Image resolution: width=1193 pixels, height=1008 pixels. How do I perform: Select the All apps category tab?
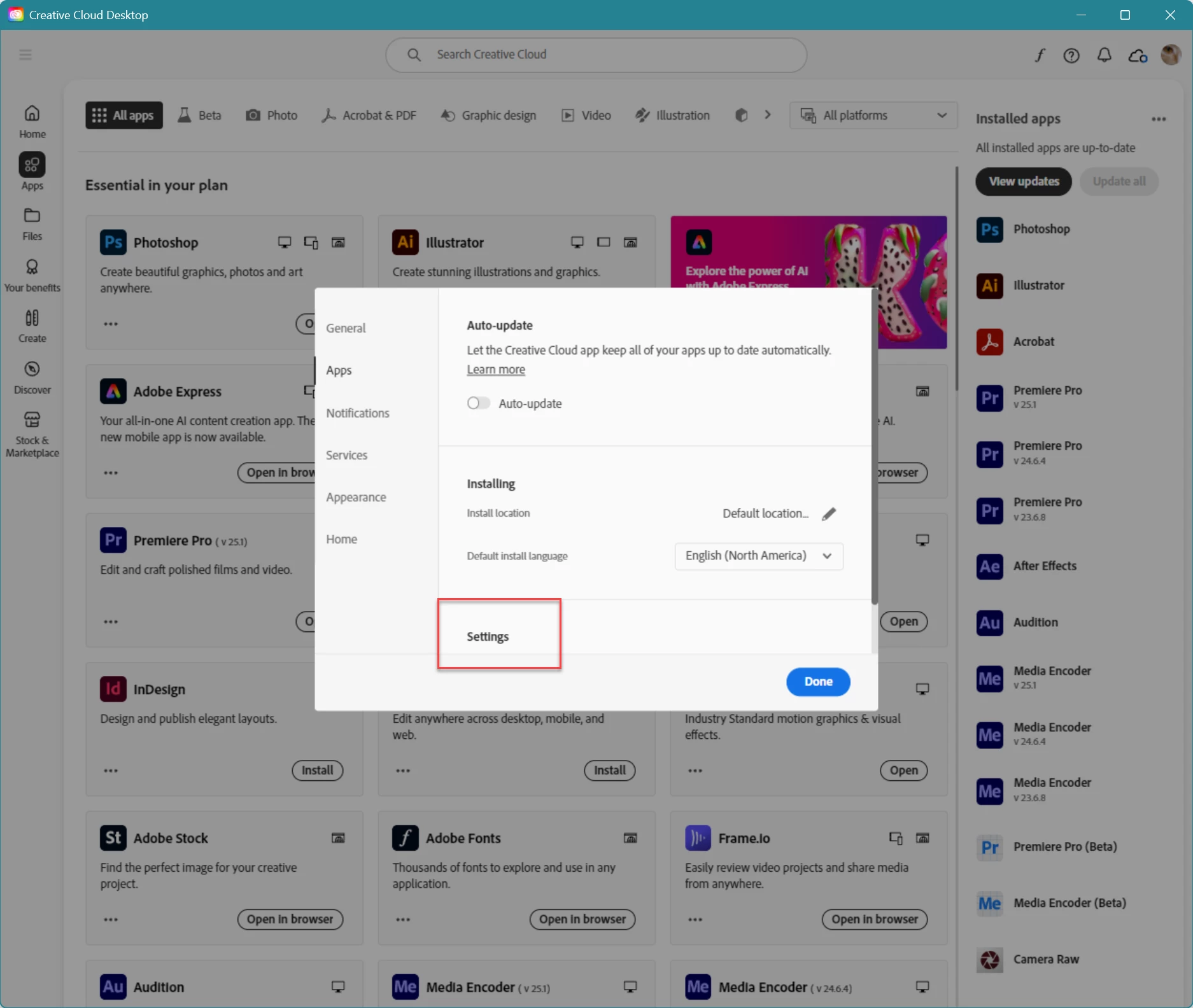point(124,115)
